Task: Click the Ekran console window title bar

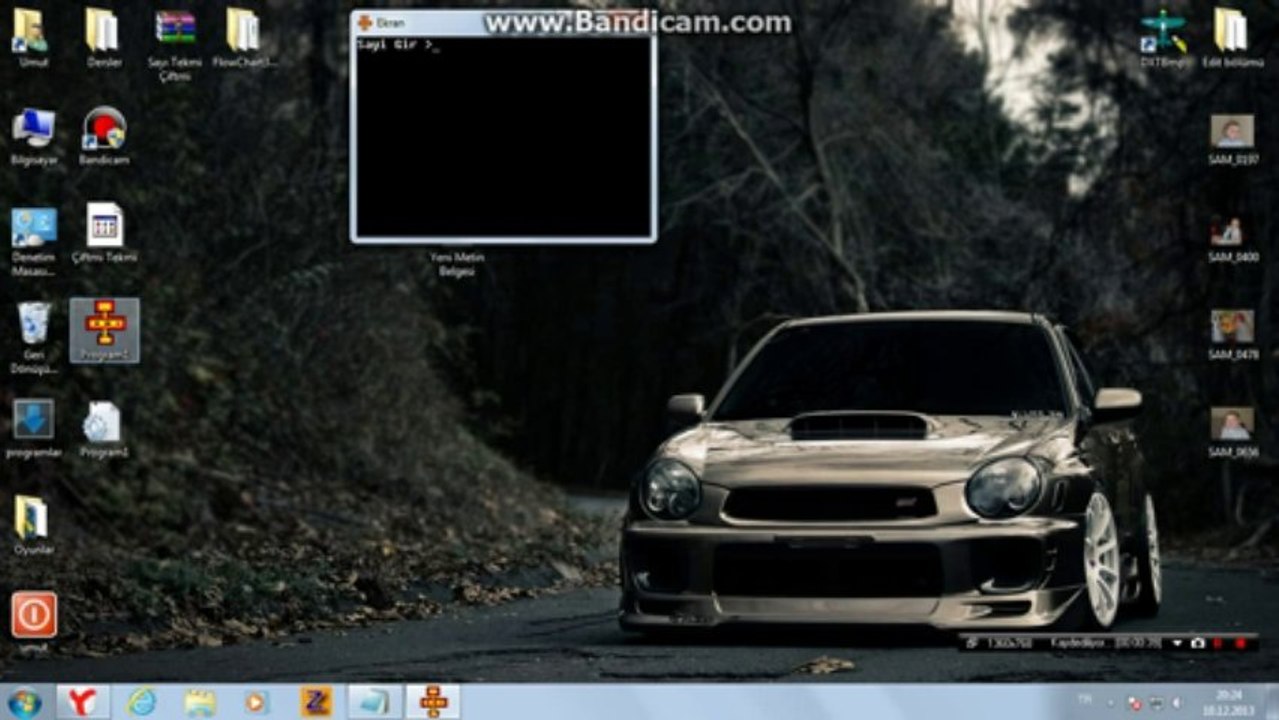Action: point(503,22)
